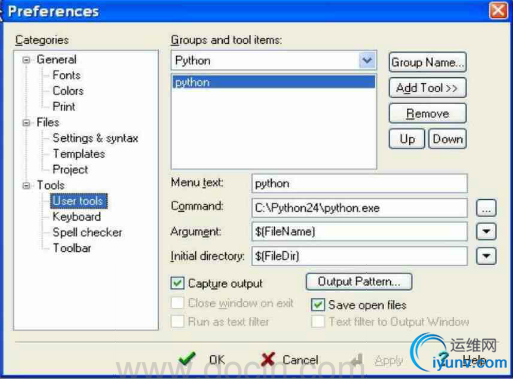Browse for command with ellipsis button

pyautogui.click(x=486, y=209)
